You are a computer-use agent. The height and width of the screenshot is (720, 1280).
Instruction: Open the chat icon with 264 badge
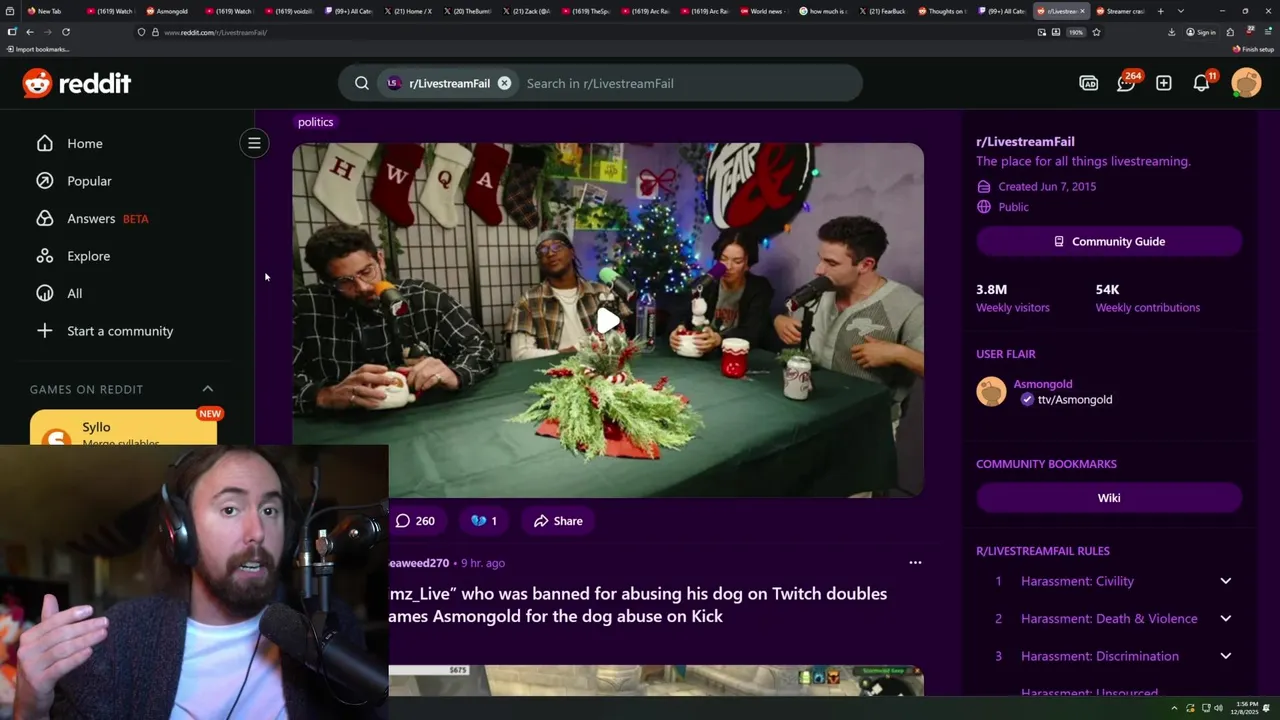pos(1126,83)
